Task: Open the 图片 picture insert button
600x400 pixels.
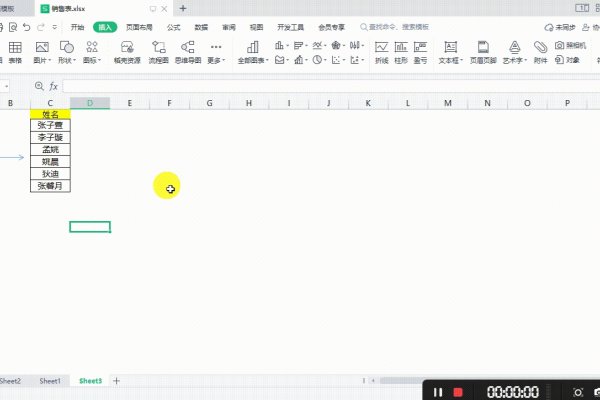Action: 42,52
